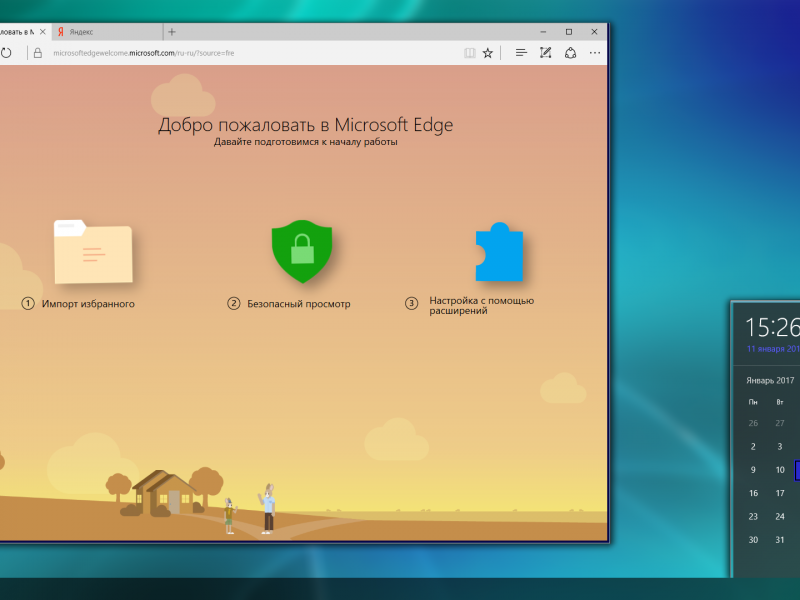Make a Web Note with pen icon

click(545, 53)
